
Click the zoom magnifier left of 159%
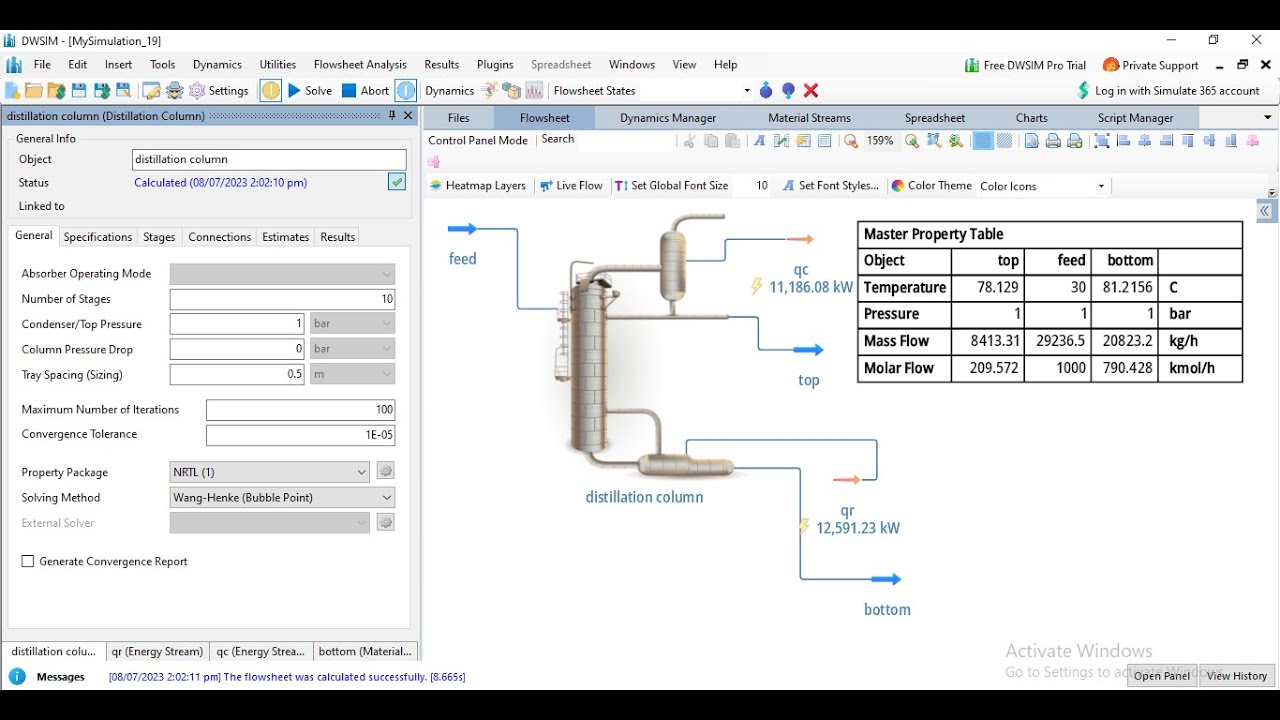click(x=851, y=141)
